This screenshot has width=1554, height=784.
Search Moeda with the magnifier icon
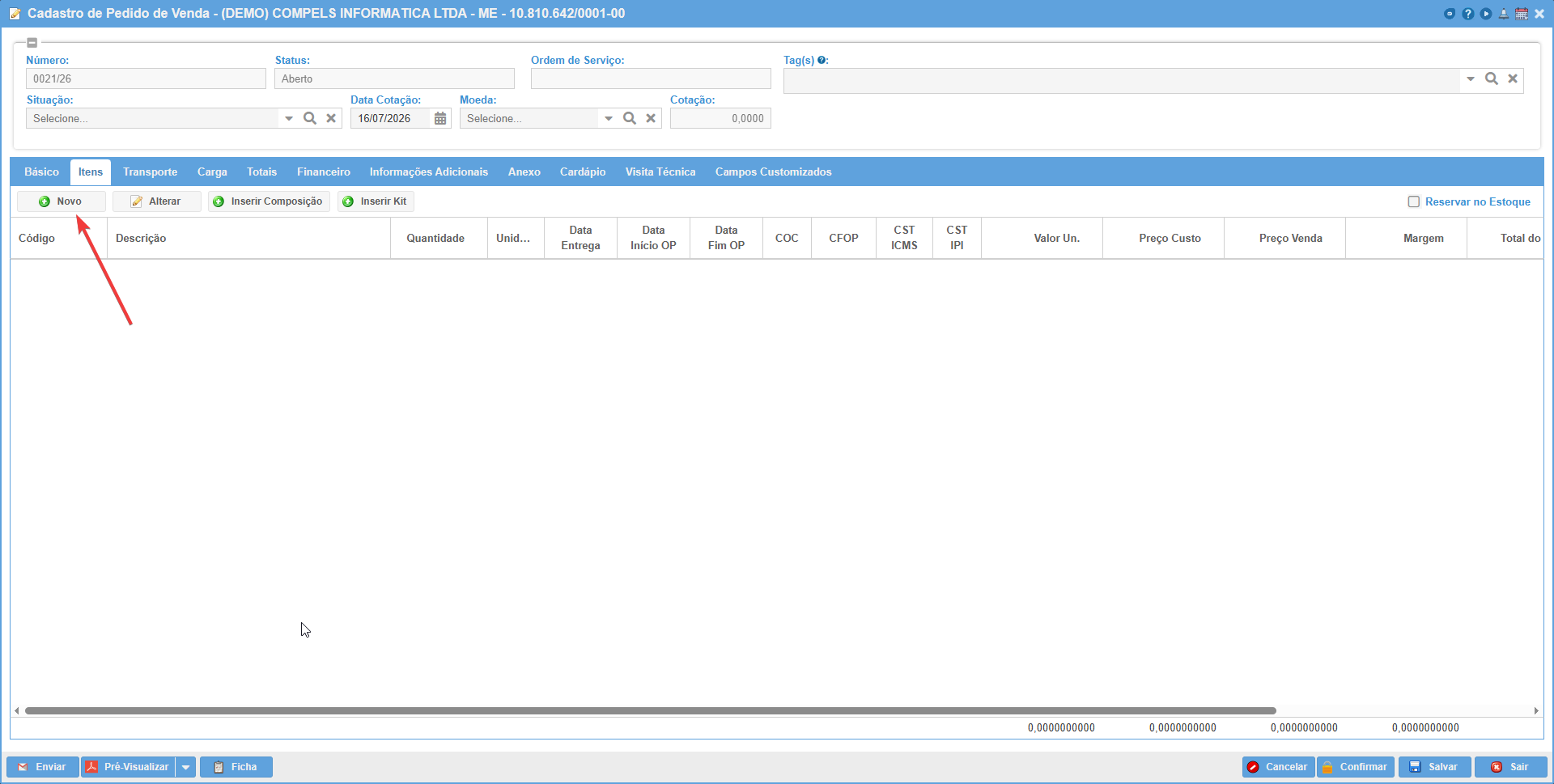pyautogui.click(x=630, y=118)
